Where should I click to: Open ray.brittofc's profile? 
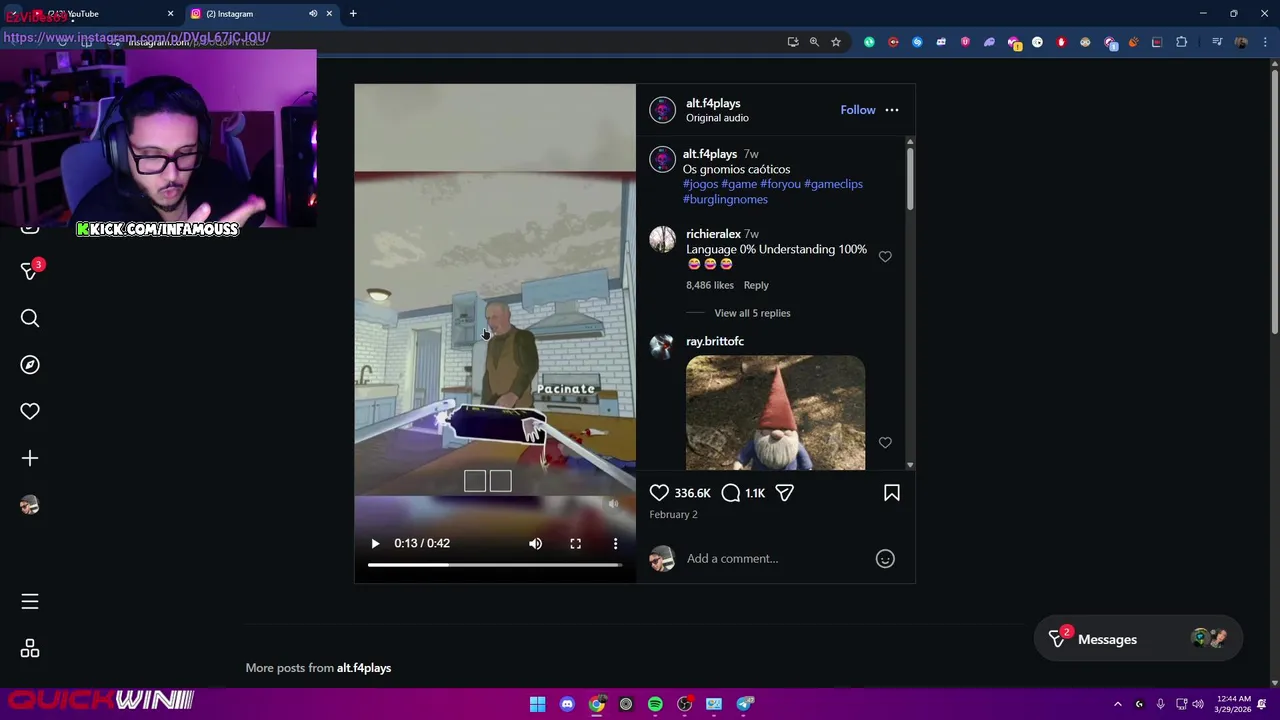click(x=715, y=341)
